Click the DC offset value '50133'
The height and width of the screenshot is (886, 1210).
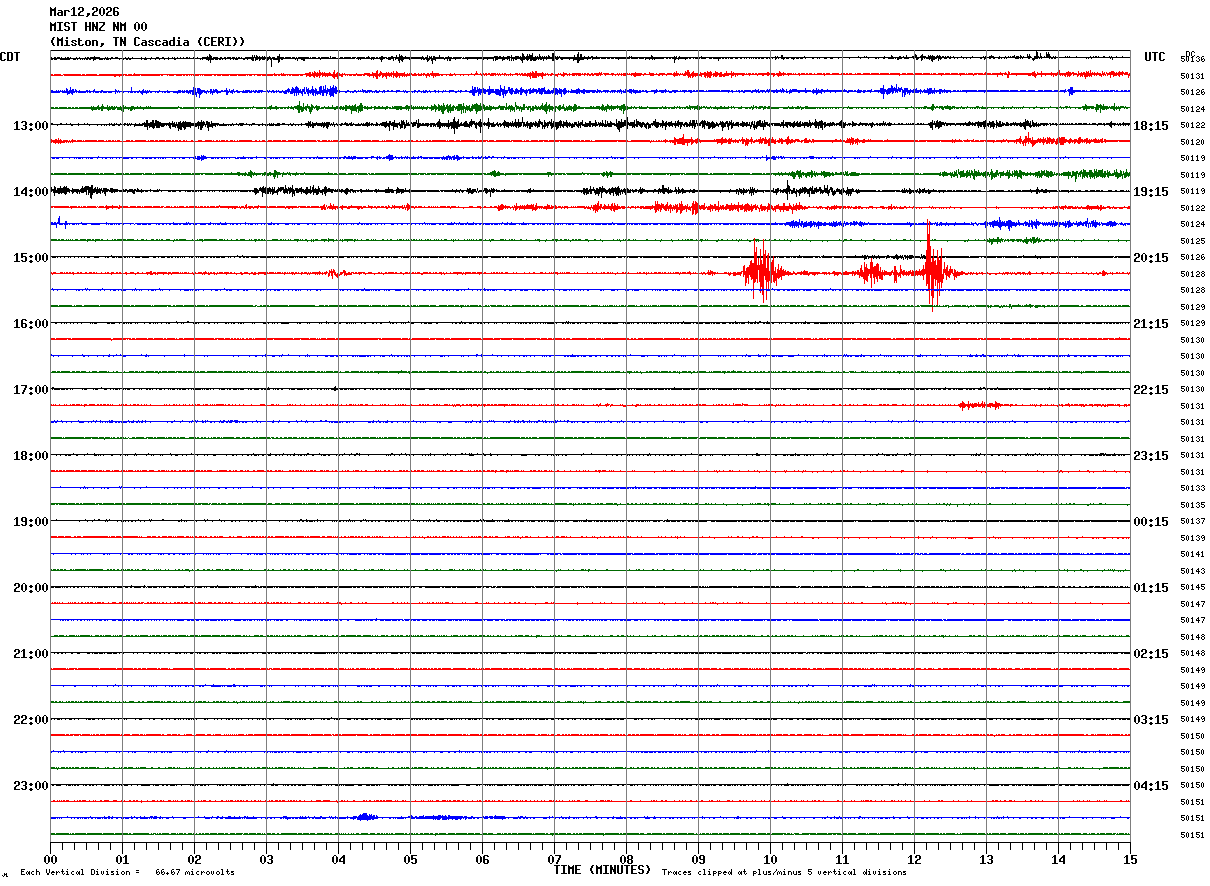(1193, 488)
